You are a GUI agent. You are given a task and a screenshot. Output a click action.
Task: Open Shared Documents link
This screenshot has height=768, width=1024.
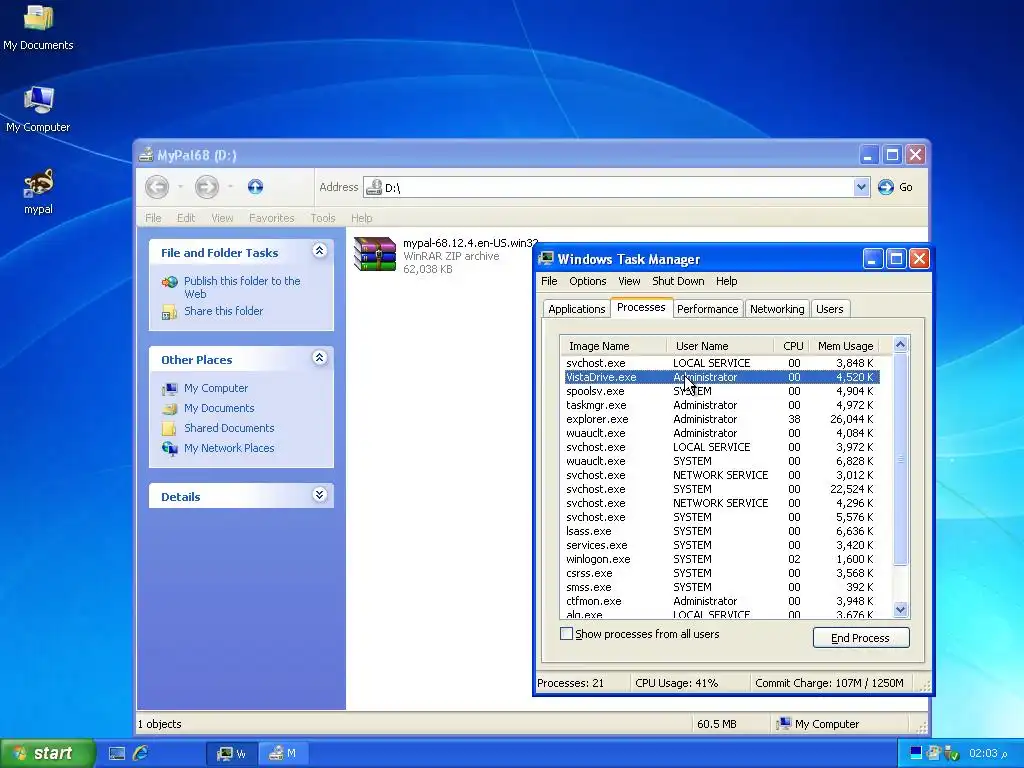[x=229, y=428]
